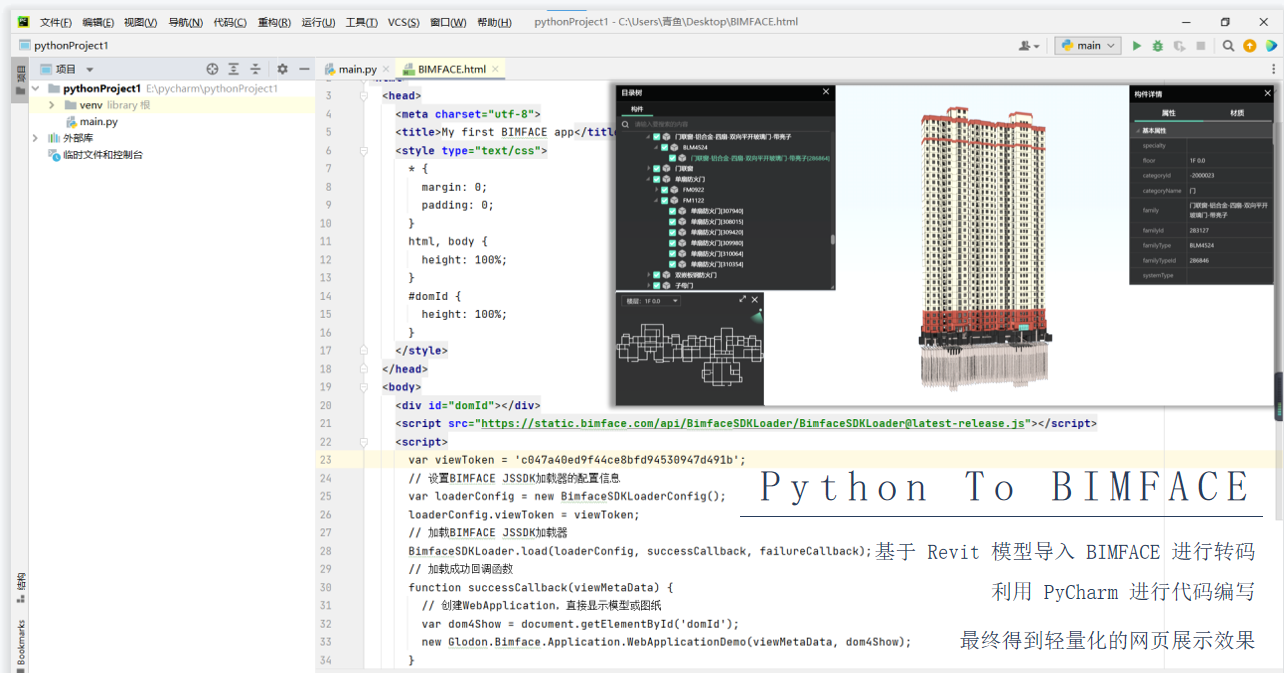Select main.py in the Project tree
This screenshot has height=673, width=1284.
(x=99, y=122)
